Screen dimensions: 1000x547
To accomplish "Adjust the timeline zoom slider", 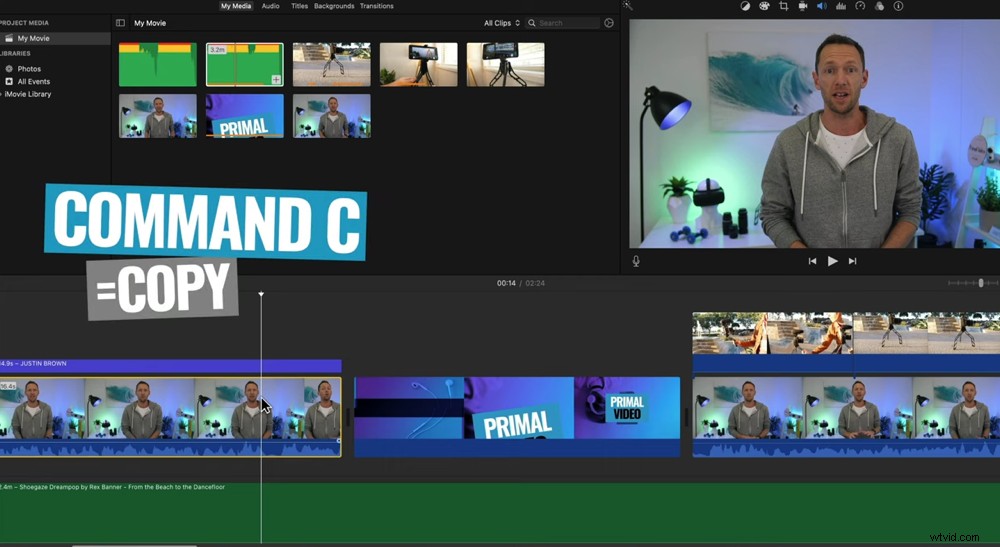I will click(980, 283).
